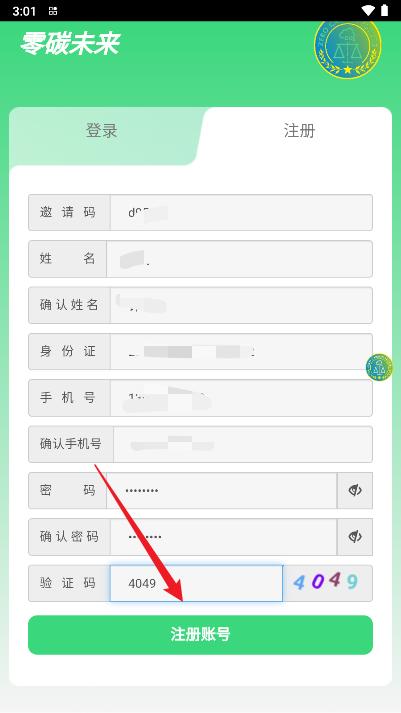The height and width of the screenshot is (713, 401).
Task: Select the 注册 tab
Action: (299, 131)
